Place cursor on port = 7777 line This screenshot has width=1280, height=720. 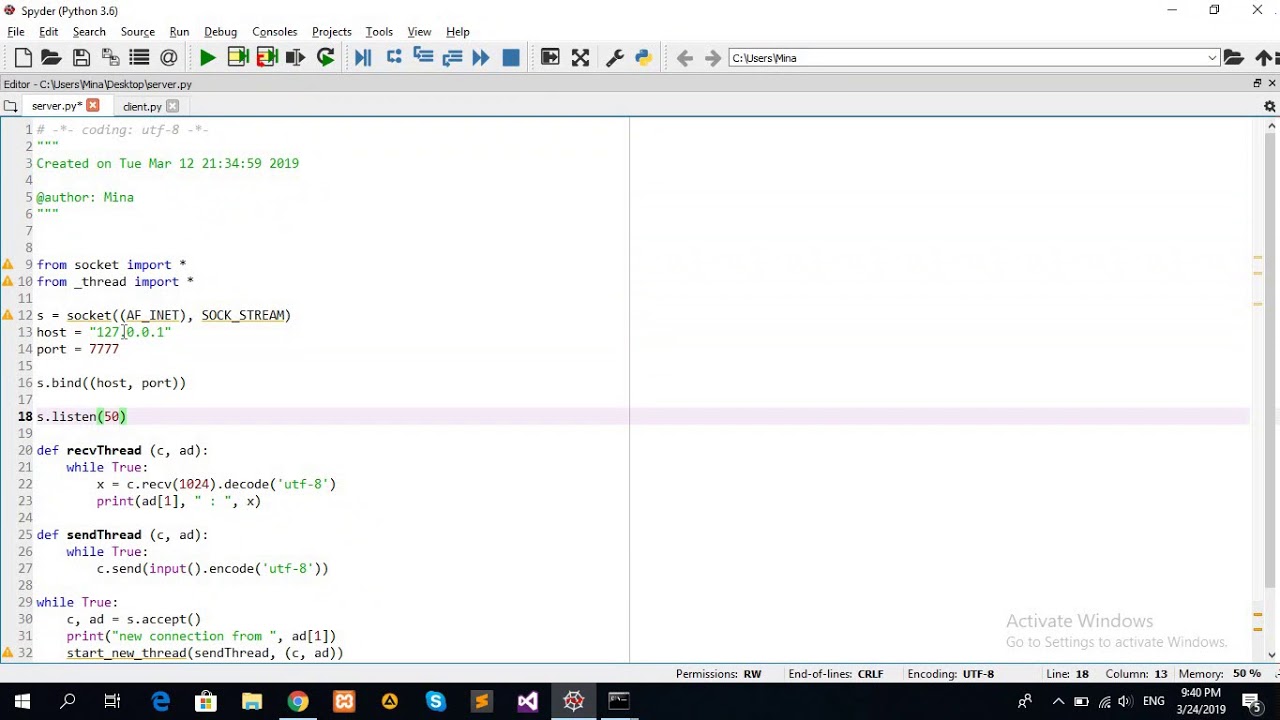pos(78,349)
